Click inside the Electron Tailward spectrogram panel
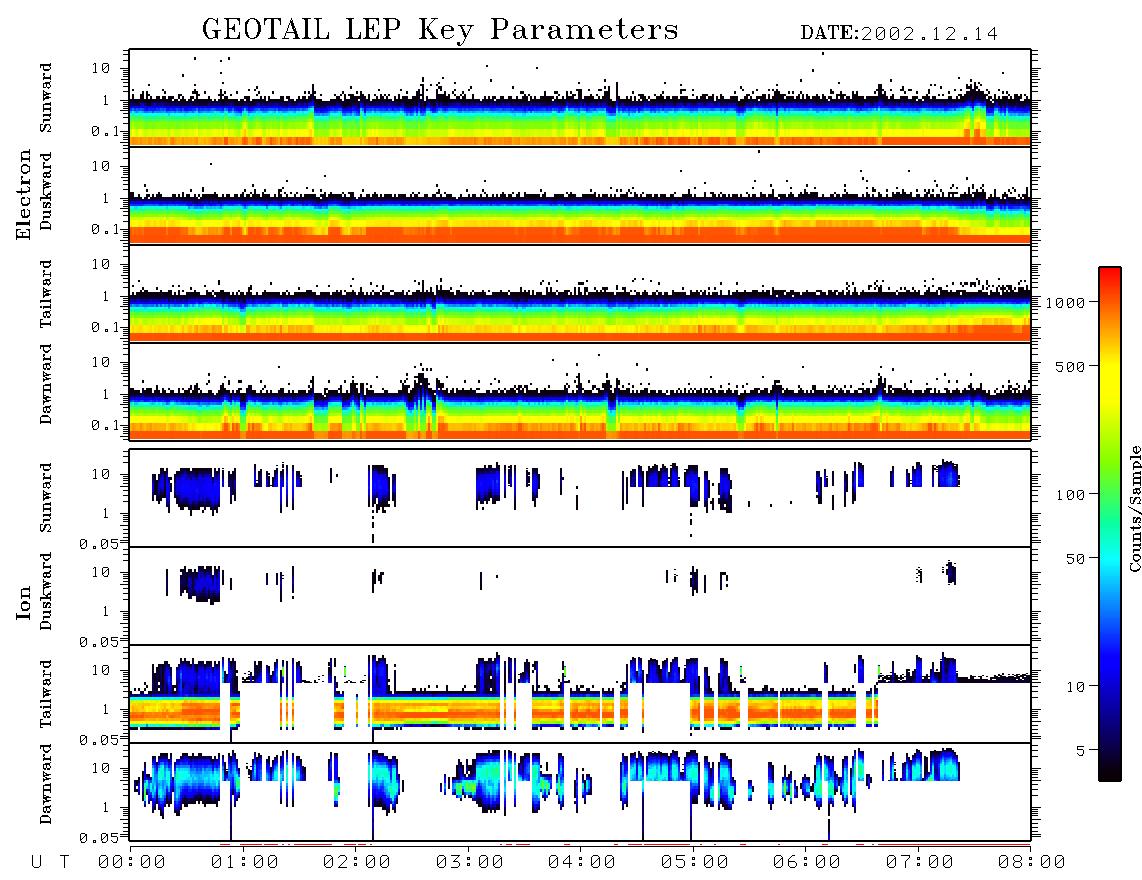 580,294
